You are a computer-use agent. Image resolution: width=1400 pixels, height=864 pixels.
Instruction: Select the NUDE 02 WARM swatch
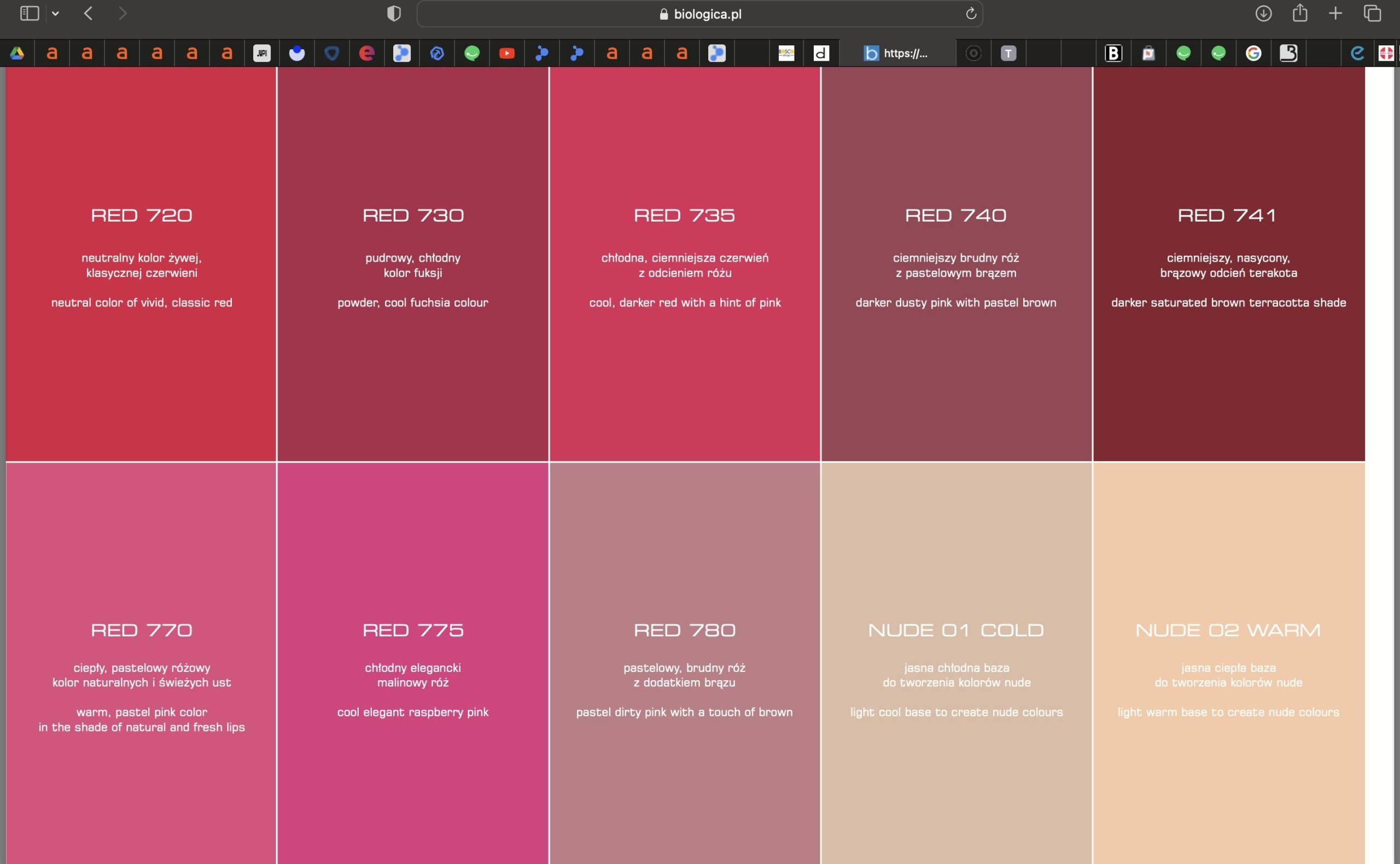(x=1228, y=663)
